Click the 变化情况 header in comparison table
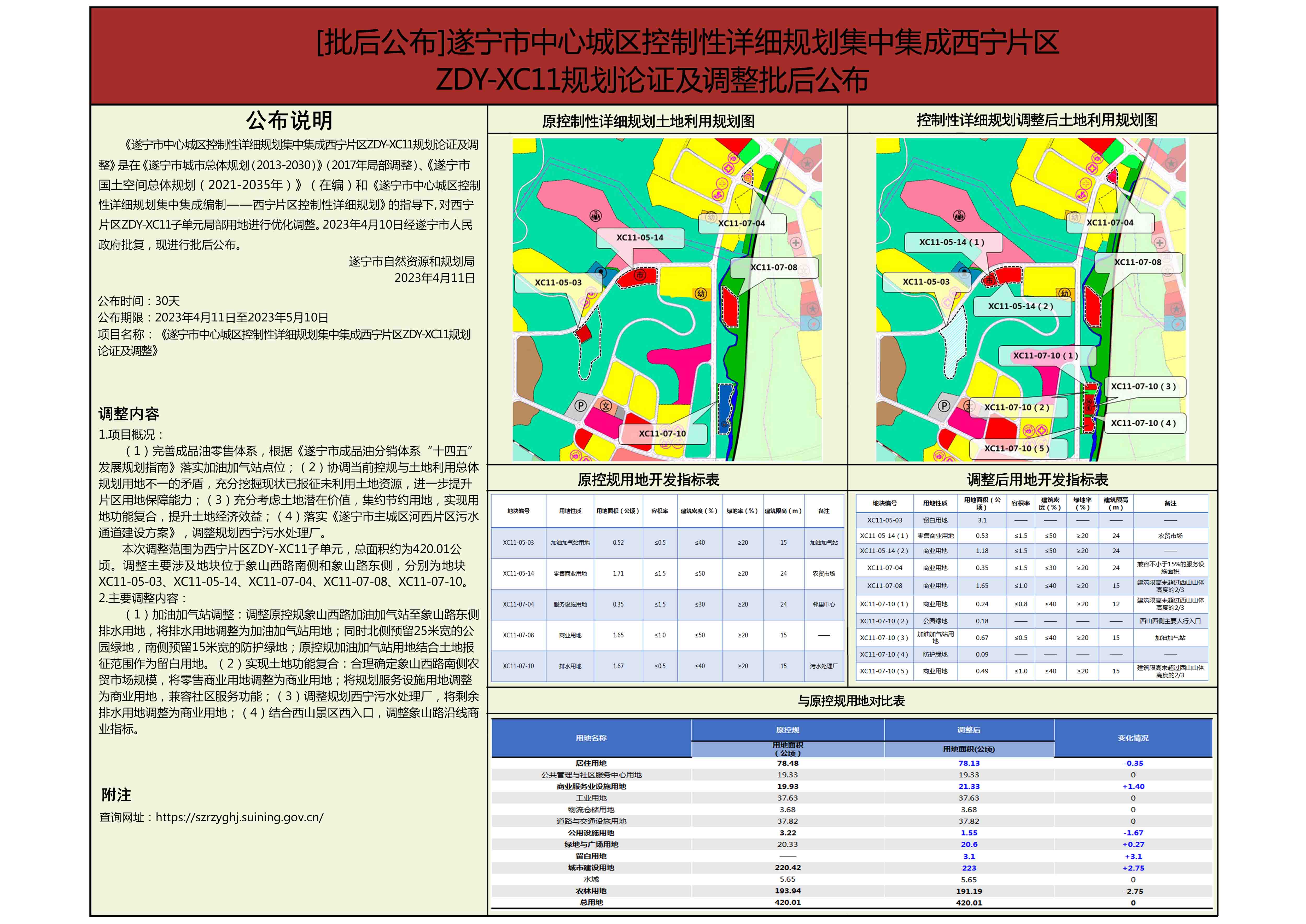 pyautogui.click(x=1133, y=738)
